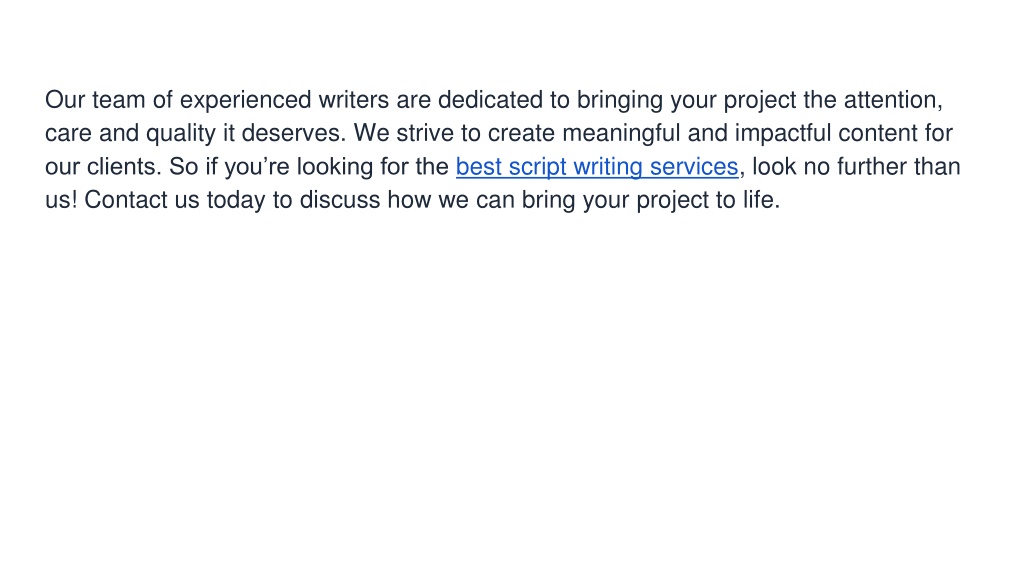
Task: Click the word "Contact" in the last line
Action: pos(126,200)
